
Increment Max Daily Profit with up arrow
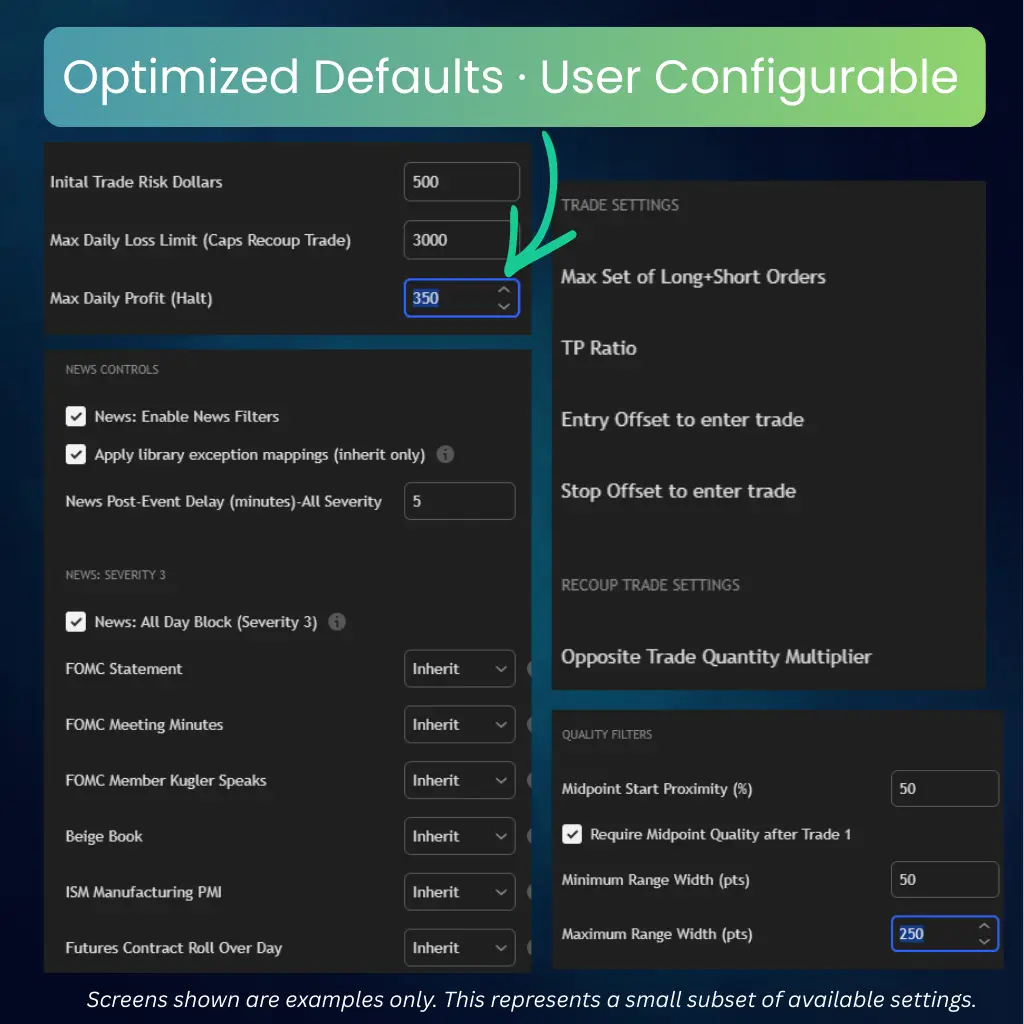click(x=504, y=290)
